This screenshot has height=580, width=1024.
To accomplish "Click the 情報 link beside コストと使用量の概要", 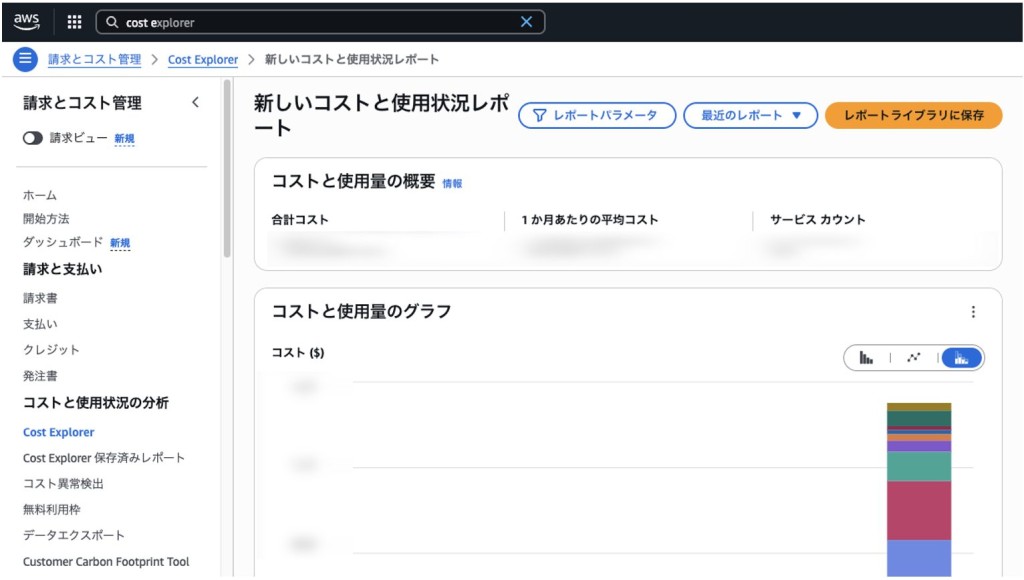I will coord(452,184).
